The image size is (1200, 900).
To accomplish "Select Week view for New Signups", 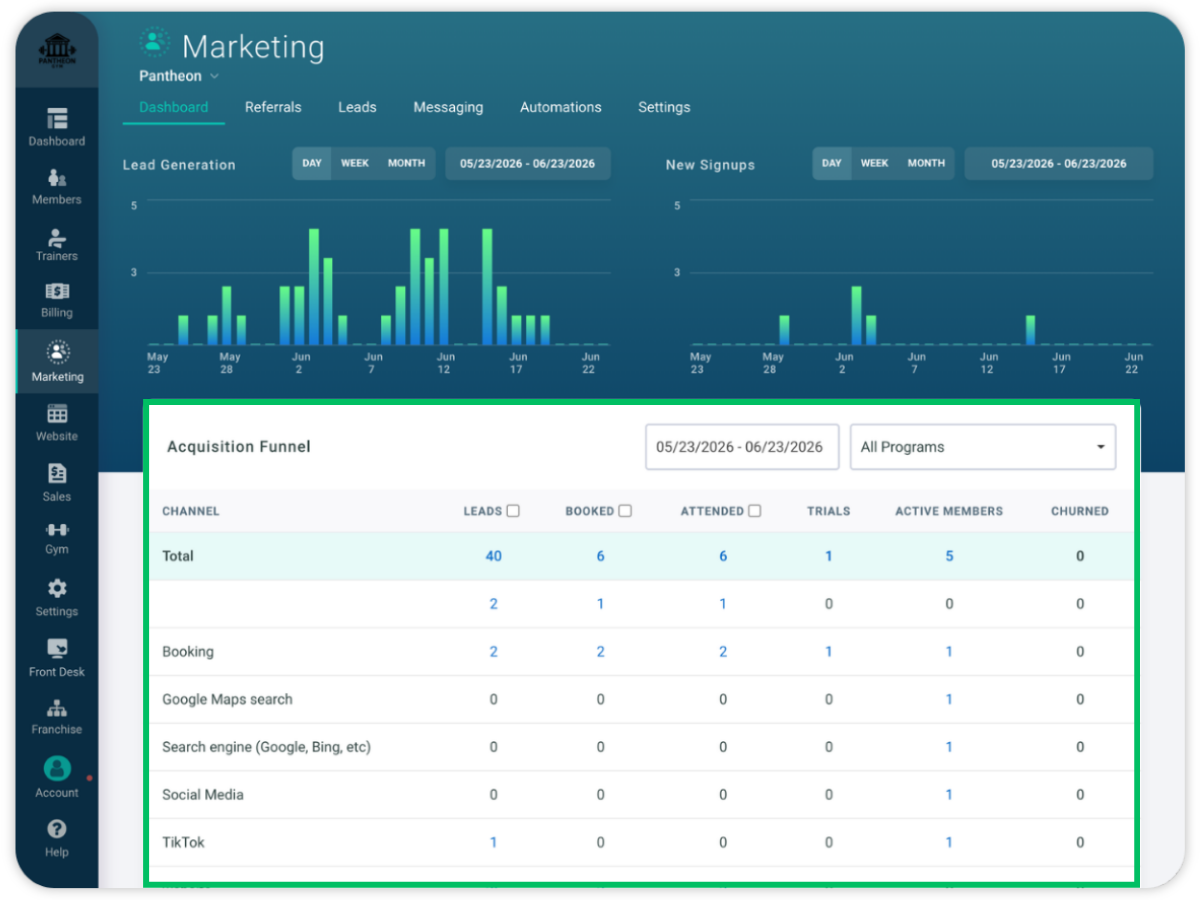I will tap(875, 164).
